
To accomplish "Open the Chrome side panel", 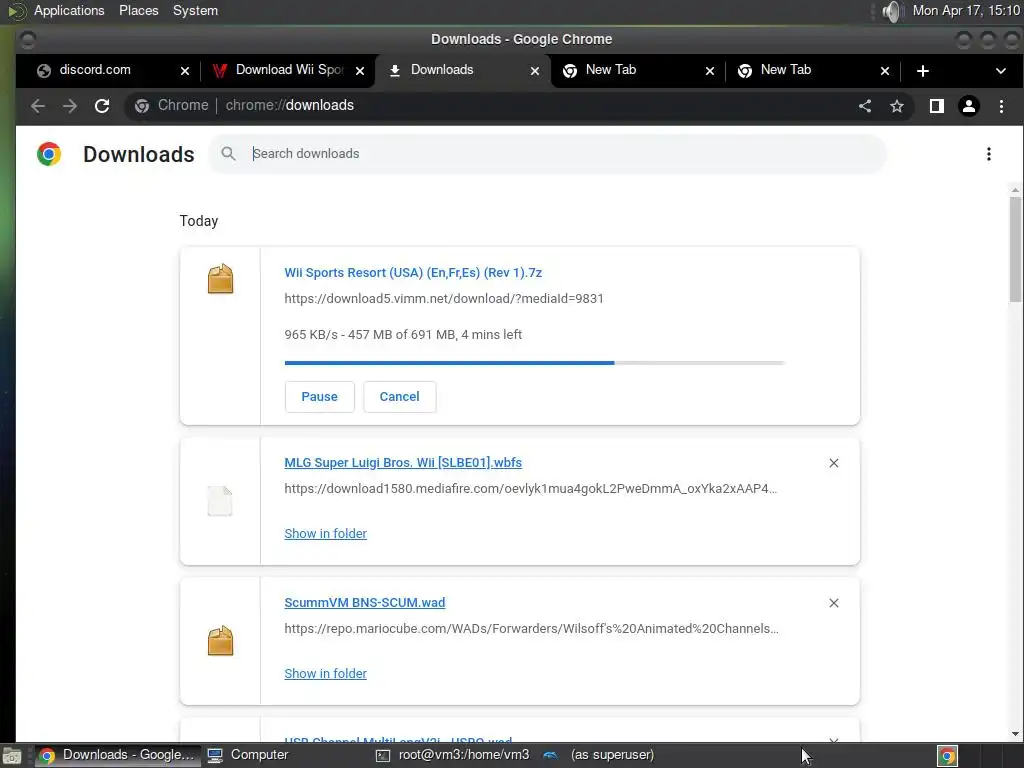I will tap(936, 106).
